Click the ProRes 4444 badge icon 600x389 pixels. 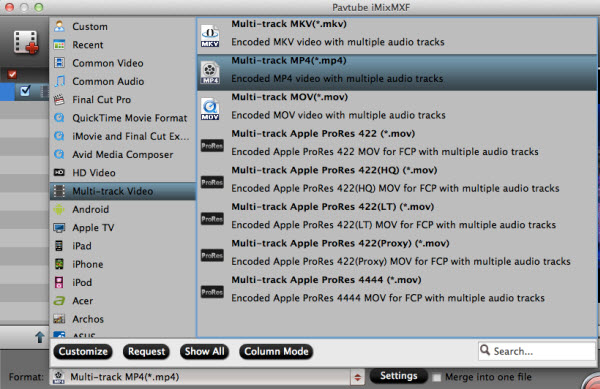(212, 292)
